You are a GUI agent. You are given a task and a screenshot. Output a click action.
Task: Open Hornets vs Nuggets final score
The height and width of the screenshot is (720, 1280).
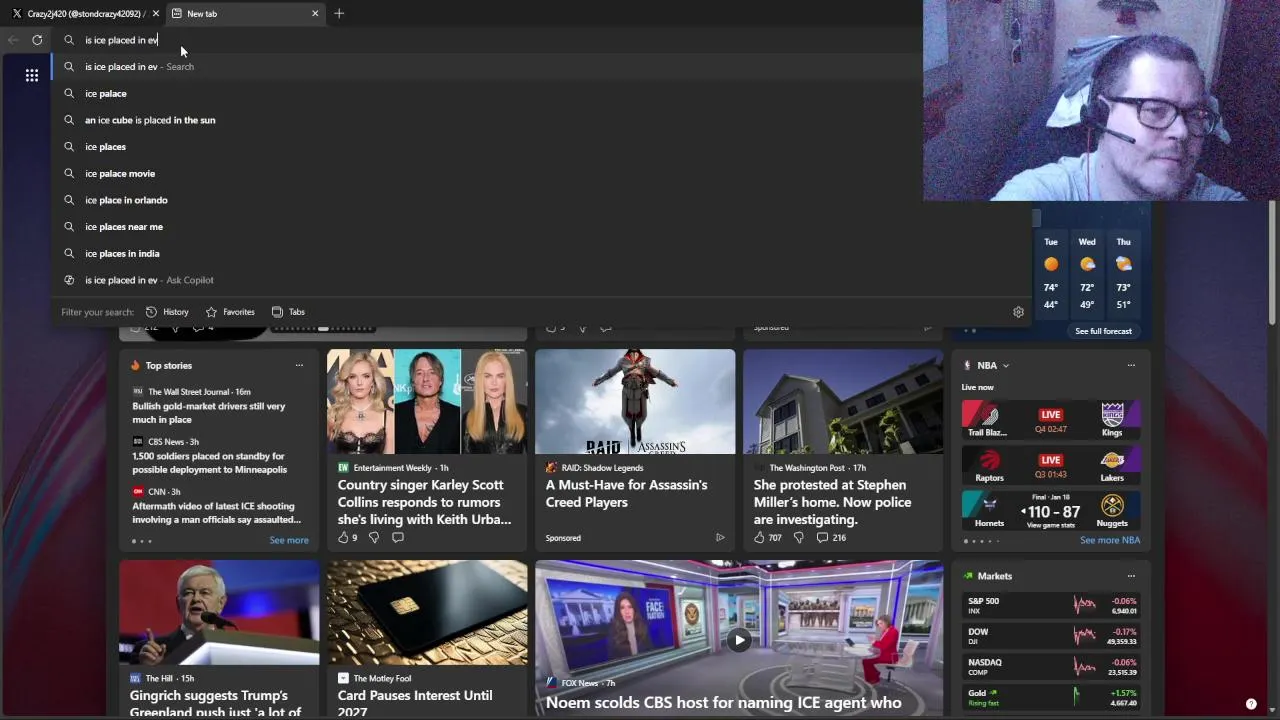tap(1050, 511)
